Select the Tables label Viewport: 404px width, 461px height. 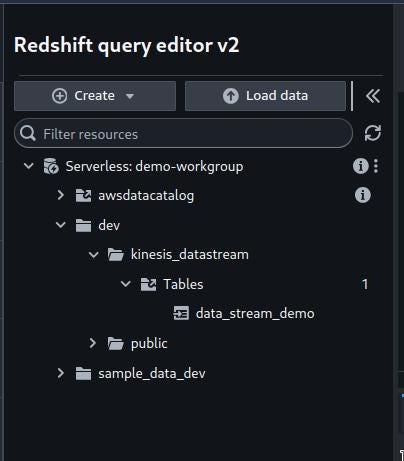(x=183, y=284)
